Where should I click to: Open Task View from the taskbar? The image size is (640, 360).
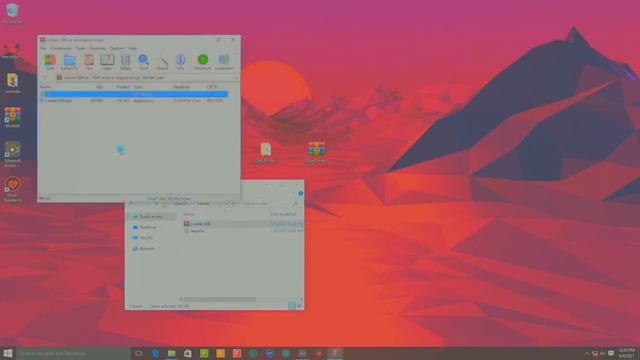tap(138, 353)
